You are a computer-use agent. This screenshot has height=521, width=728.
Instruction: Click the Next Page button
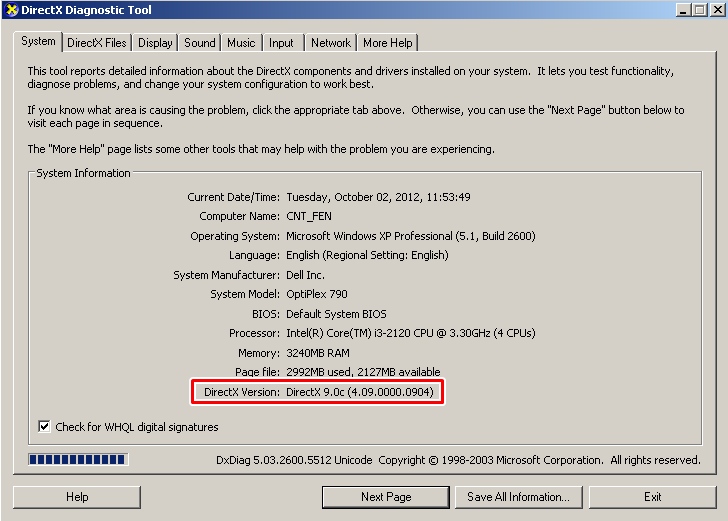click(386, 497)
